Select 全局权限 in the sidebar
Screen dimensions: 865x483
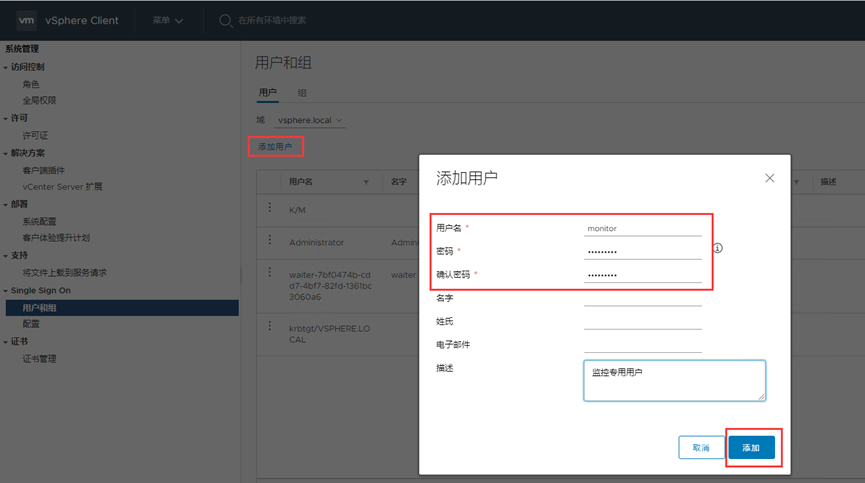point(39,100)
